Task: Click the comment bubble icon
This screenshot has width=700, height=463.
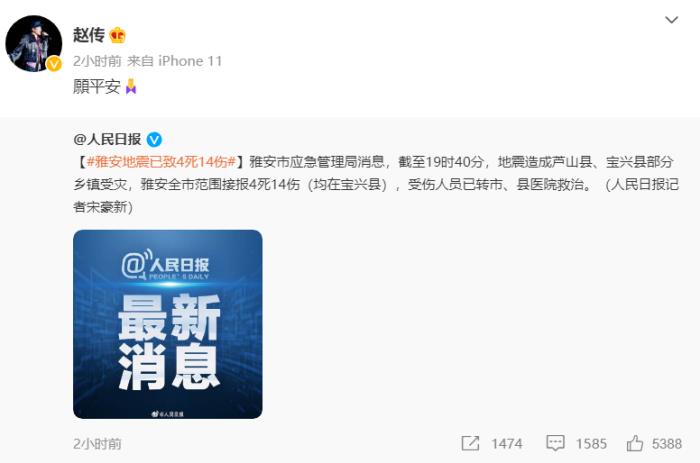Action: coord(555,443)
